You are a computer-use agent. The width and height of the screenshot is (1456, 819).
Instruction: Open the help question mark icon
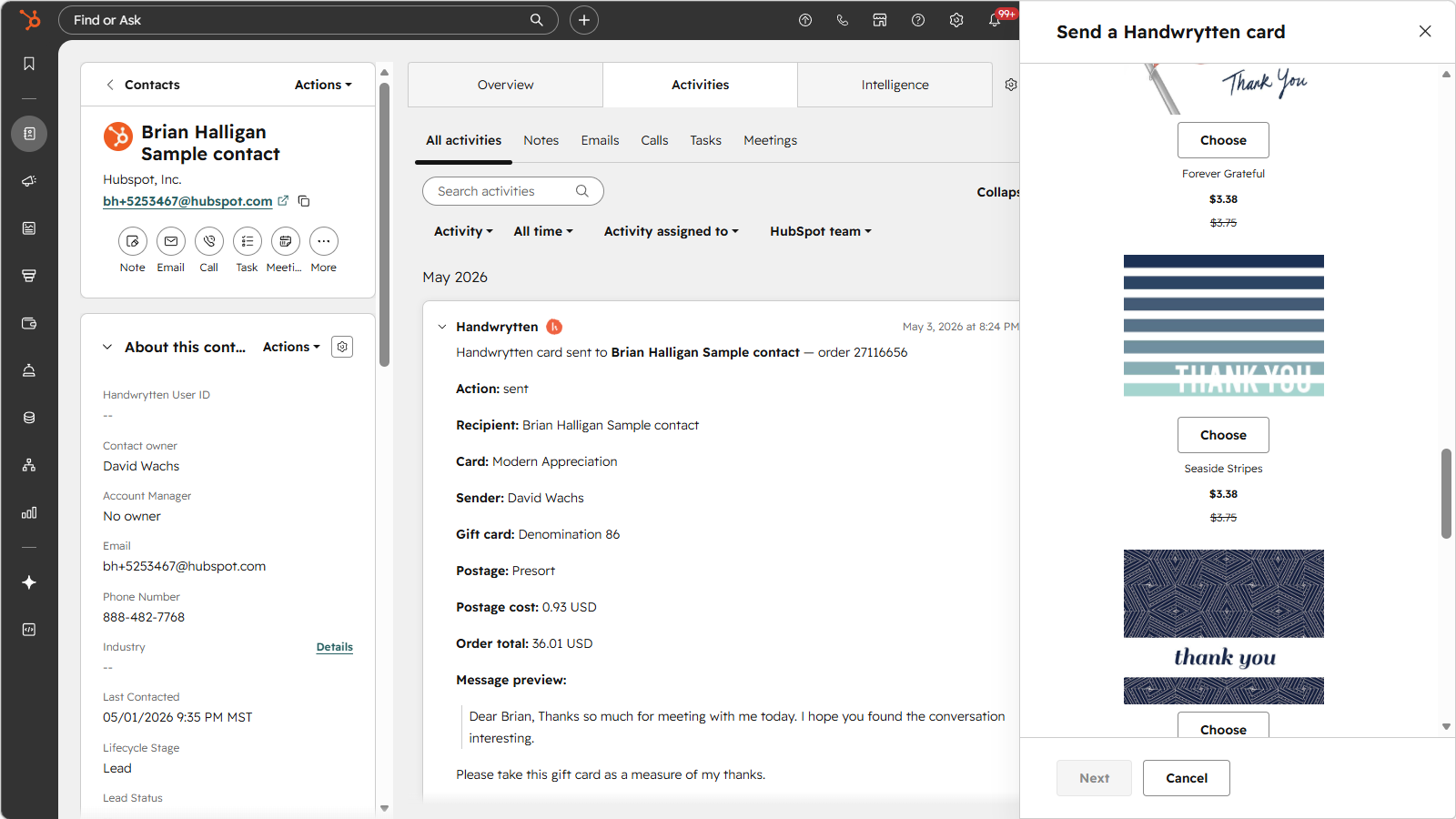918,20
